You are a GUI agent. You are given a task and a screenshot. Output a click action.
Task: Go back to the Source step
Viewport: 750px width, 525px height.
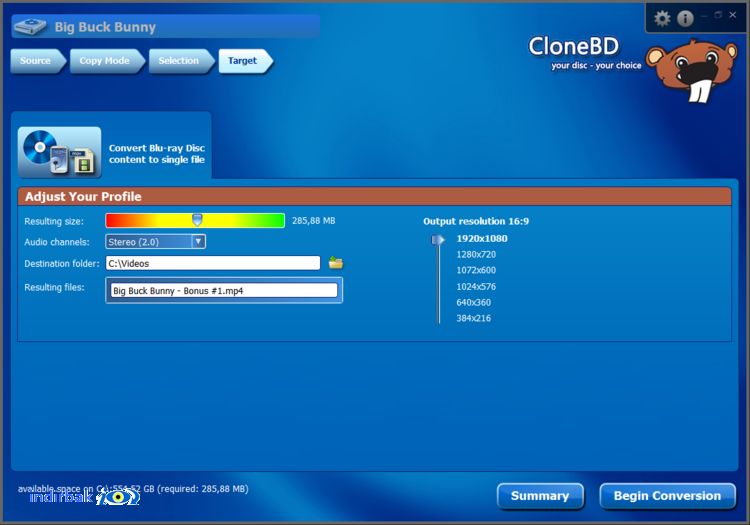[37, 61]
